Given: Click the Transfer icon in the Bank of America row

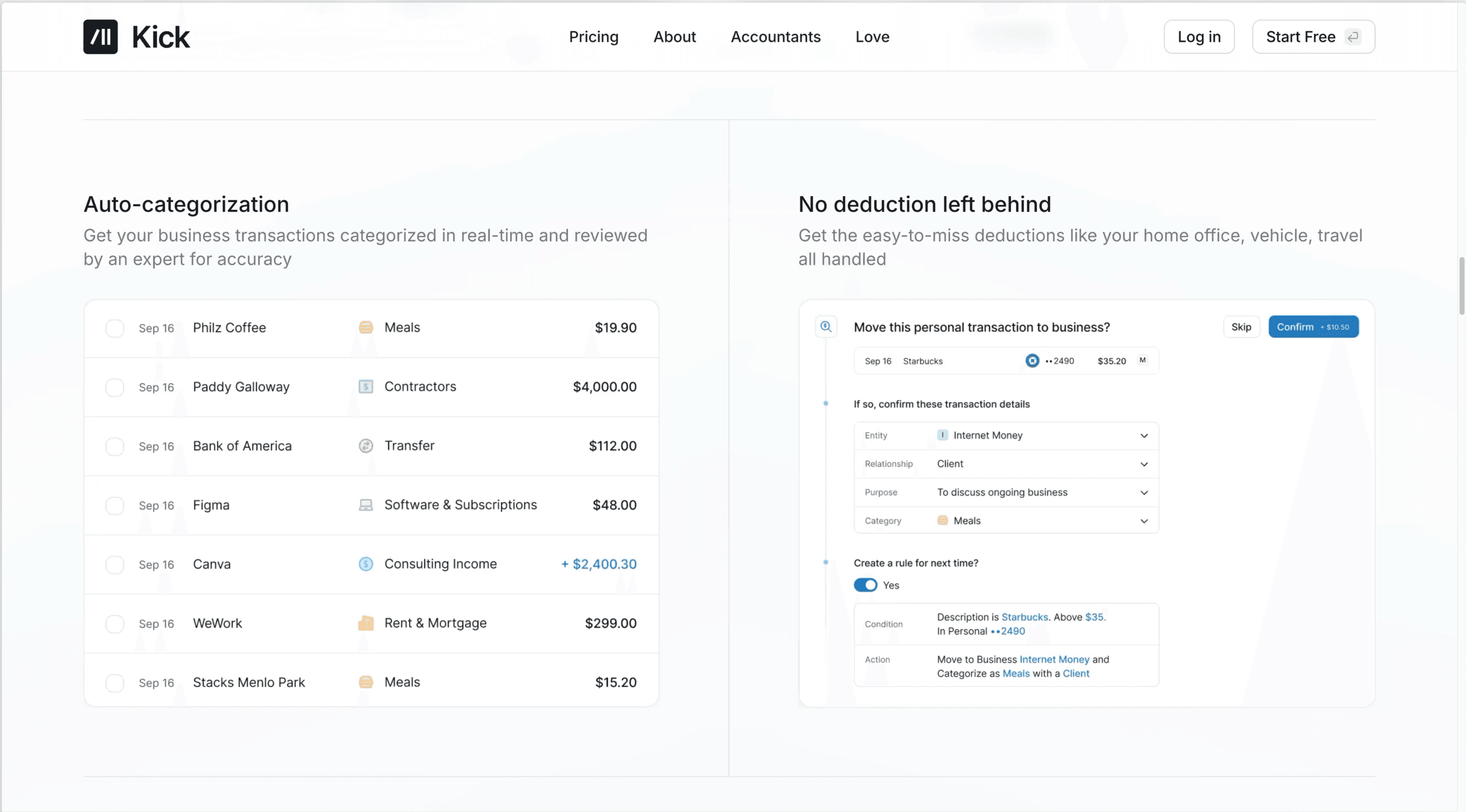Looking at the screenshot, I should click(x=366, y=446).
